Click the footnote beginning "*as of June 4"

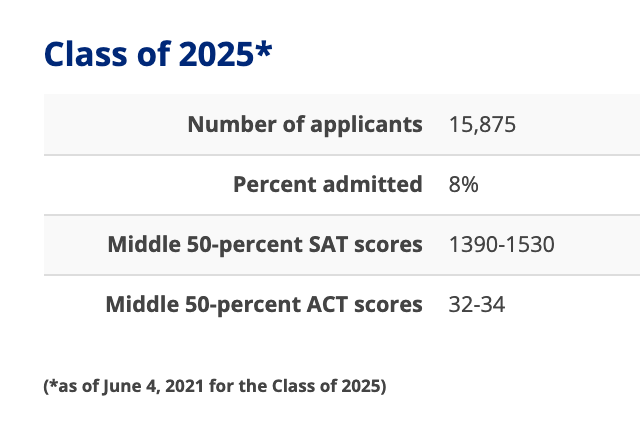click(x=214, y=386)
